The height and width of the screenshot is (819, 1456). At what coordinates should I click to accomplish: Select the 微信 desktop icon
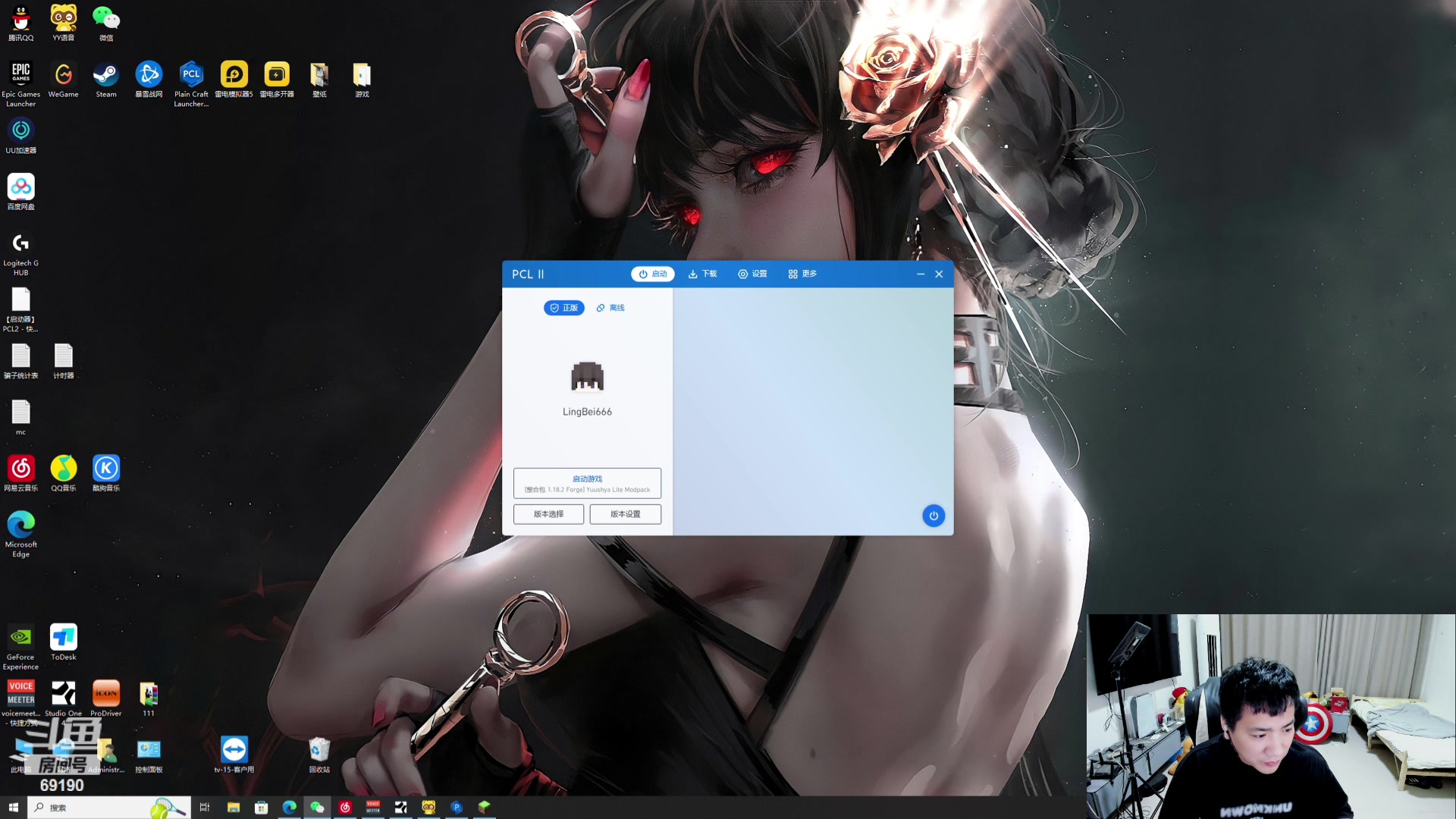[x=106, y=23]
